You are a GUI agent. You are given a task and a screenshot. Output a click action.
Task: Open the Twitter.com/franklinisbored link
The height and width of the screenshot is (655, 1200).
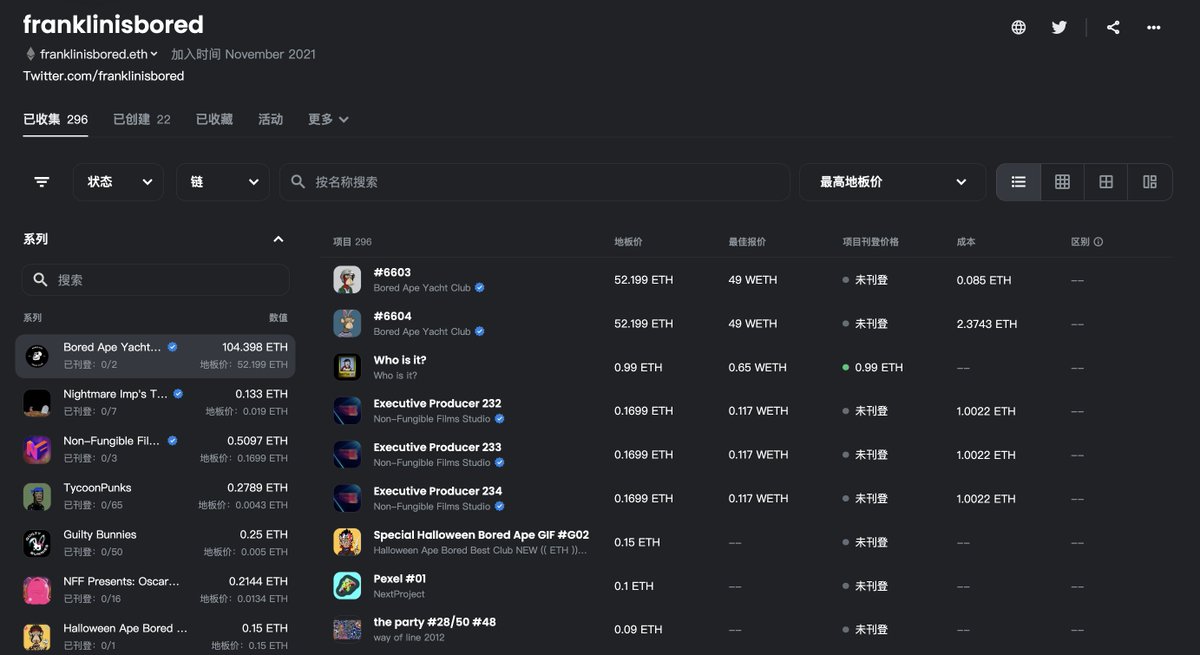(103, 75)
